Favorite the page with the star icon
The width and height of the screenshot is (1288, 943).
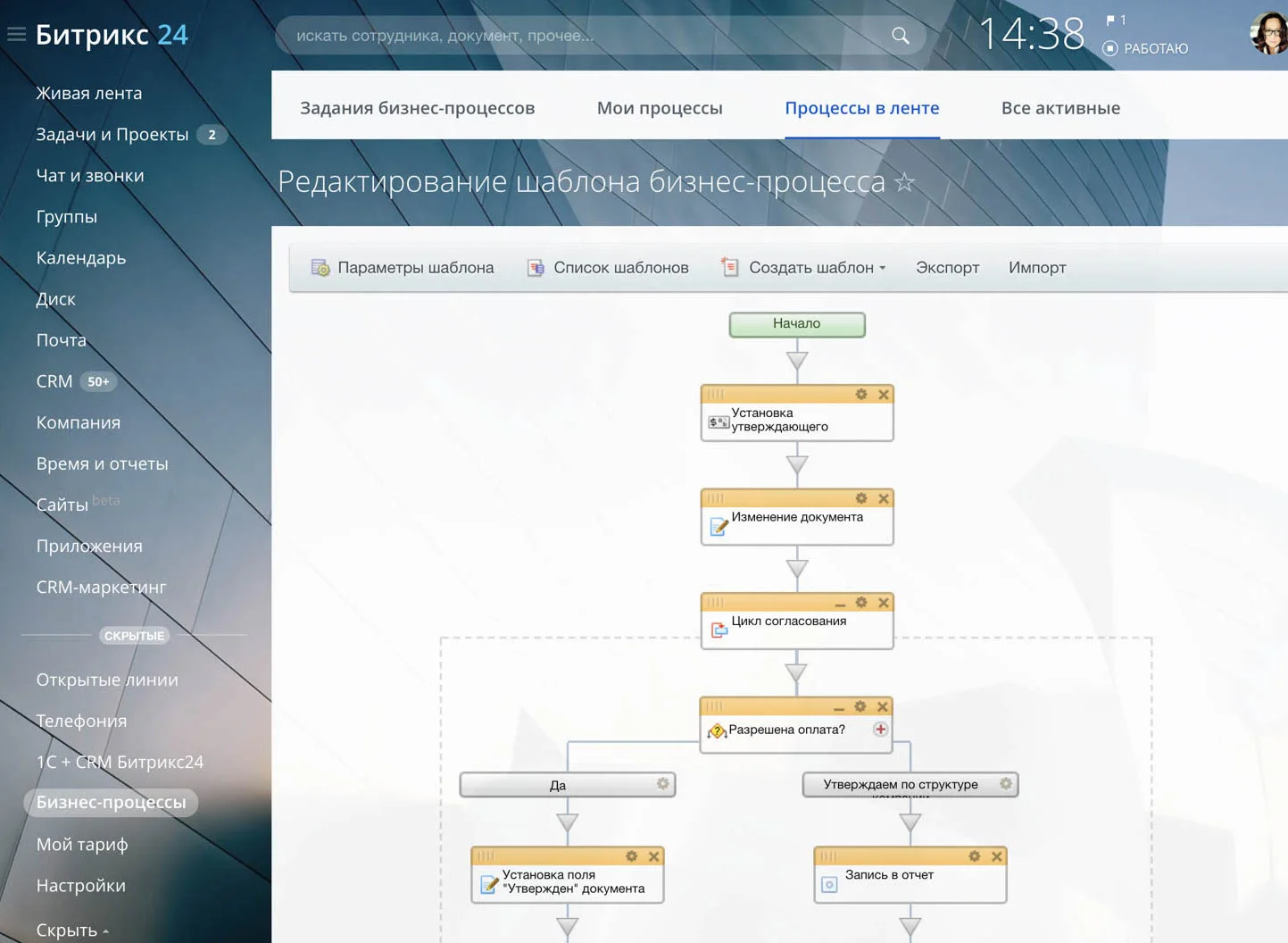[x=905, y=183]
